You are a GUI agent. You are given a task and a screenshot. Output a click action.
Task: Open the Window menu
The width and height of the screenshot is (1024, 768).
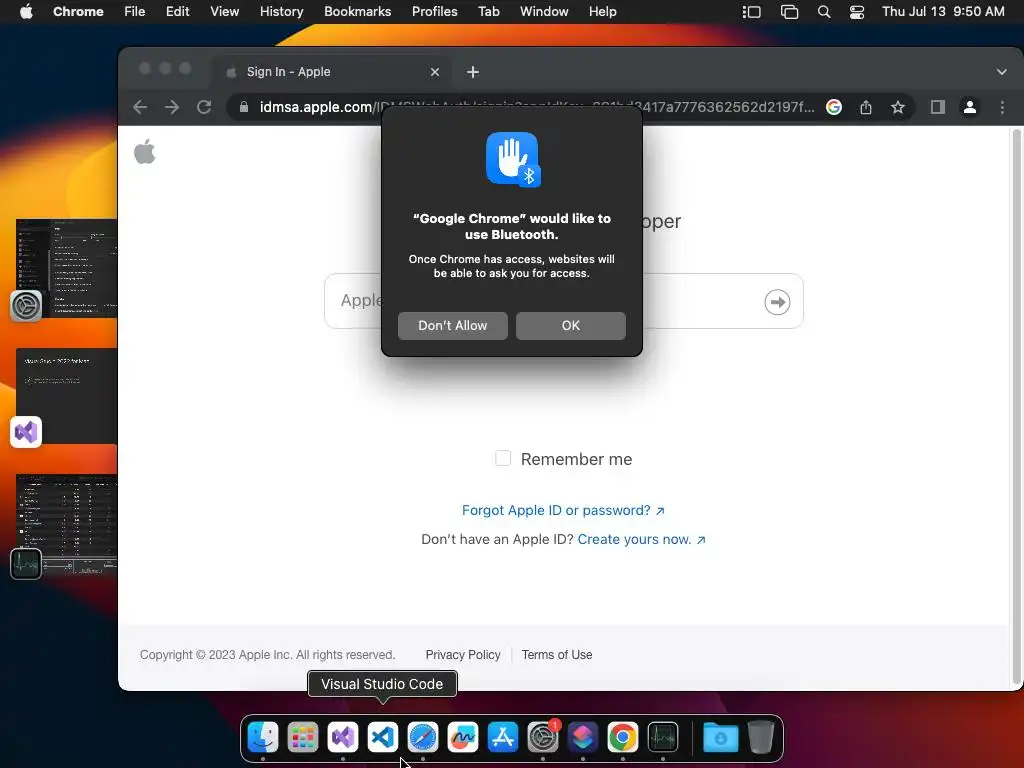544,12
